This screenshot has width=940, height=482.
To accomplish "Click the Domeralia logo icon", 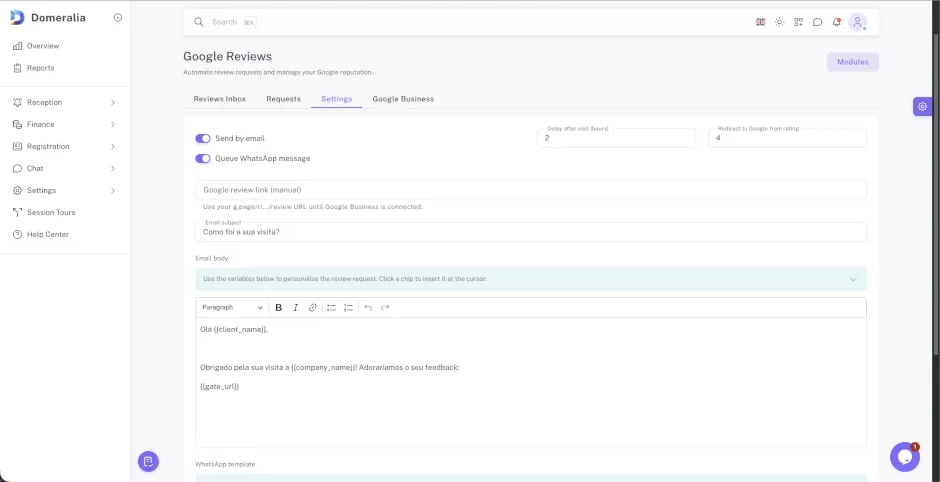I will coord(17,17).
